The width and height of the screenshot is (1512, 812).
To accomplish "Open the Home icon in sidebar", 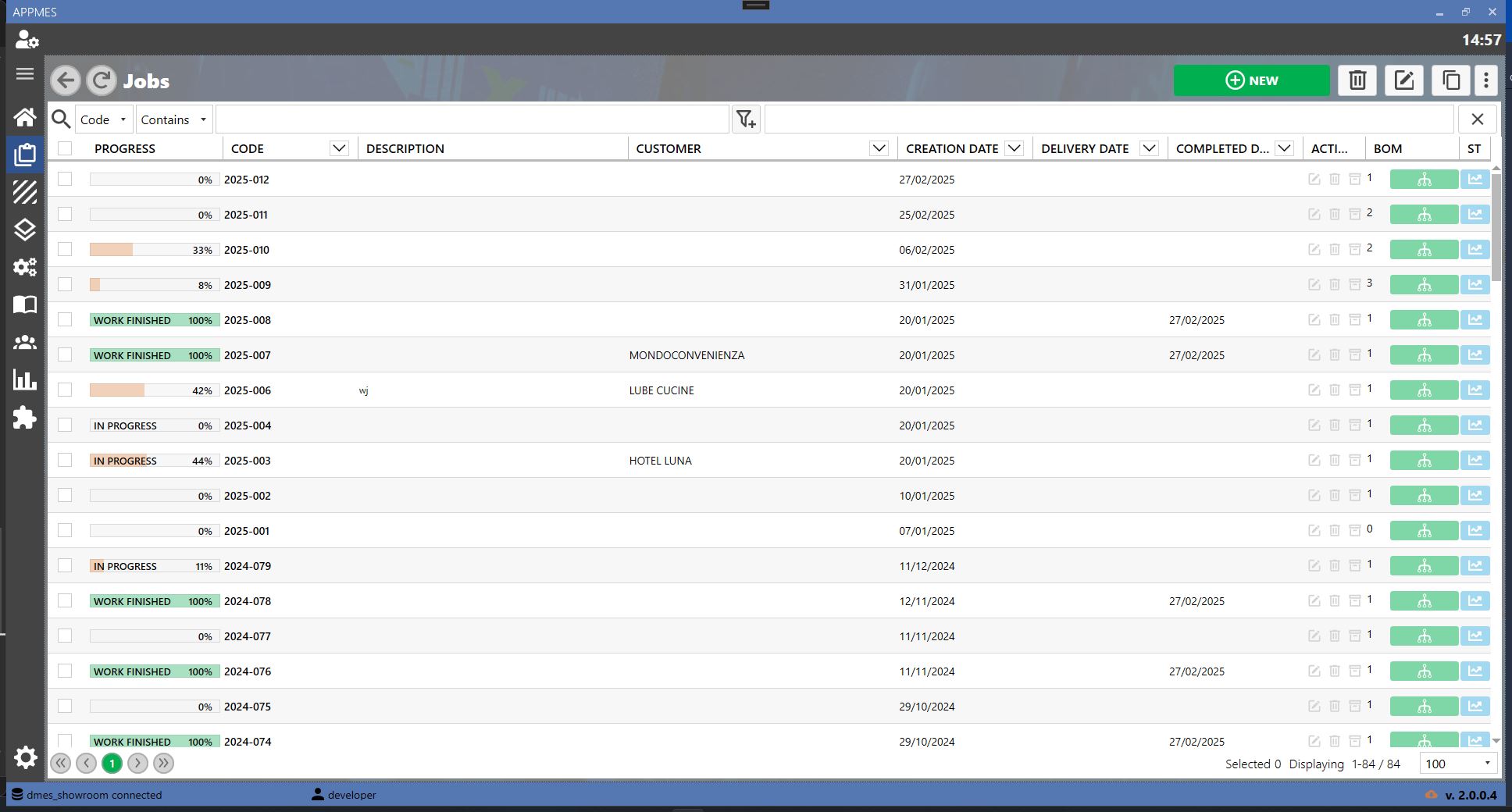I will pyautogui.click(x=24, y=117).
